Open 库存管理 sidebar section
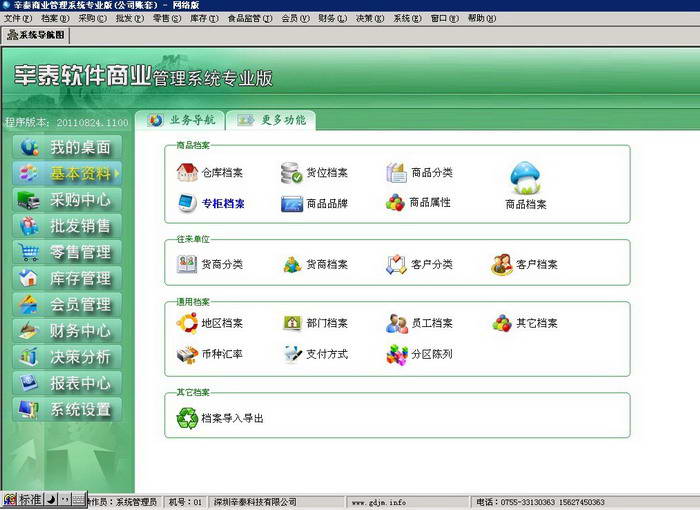The image size is (700, 510). [67, 278]
